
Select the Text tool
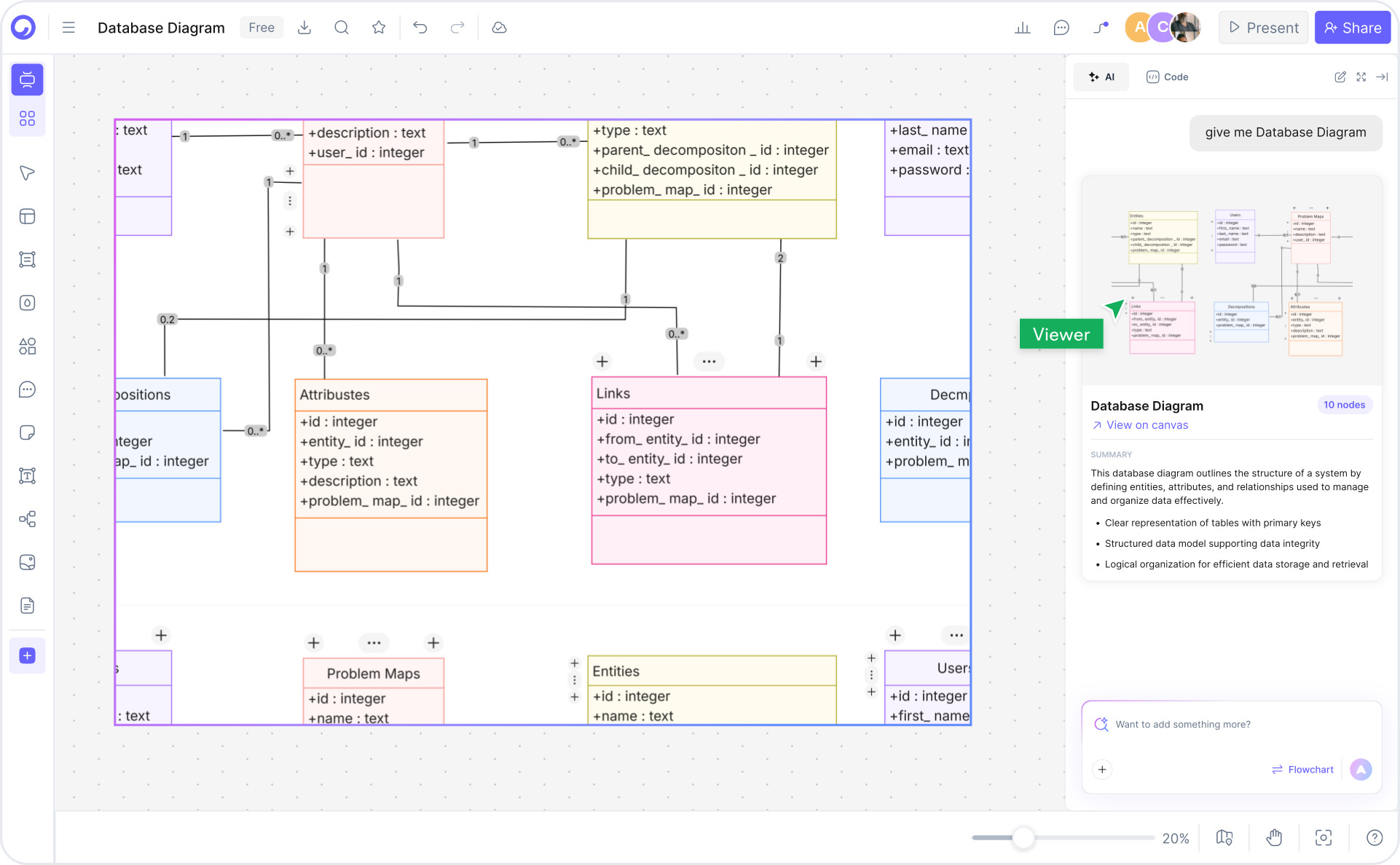tap(27, 475)
